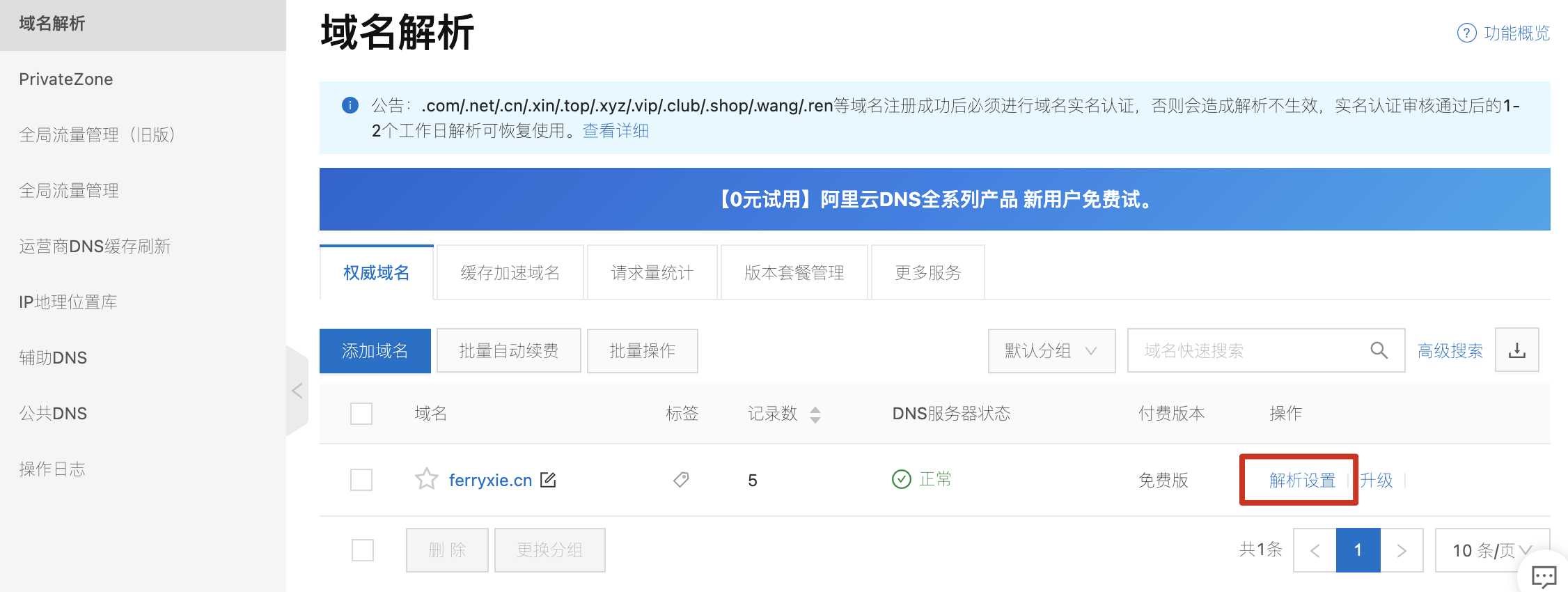The image size is (1568, 592).
Task: Click the edit icon beside ferryxie.cn
Action: point(549,480)
